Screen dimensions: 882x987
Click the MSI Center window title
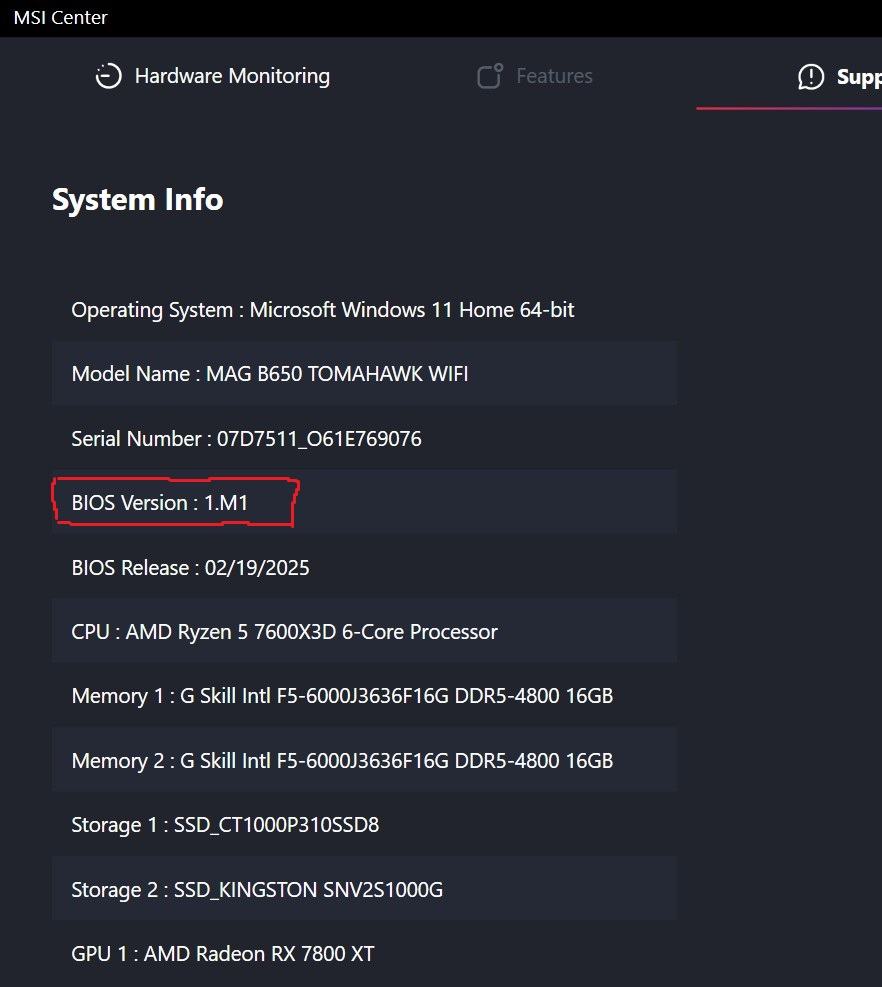coord(60,18)
